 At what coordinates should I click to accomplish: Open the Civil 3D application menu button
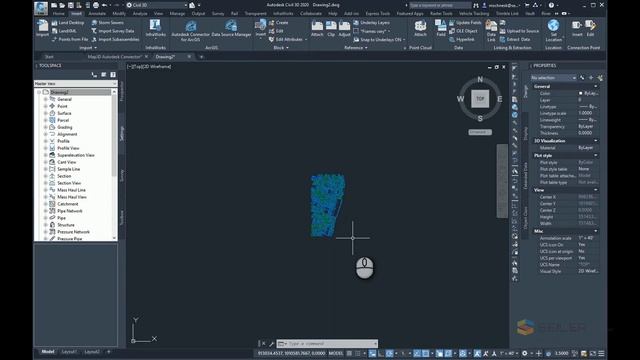[x=40, y=8]
